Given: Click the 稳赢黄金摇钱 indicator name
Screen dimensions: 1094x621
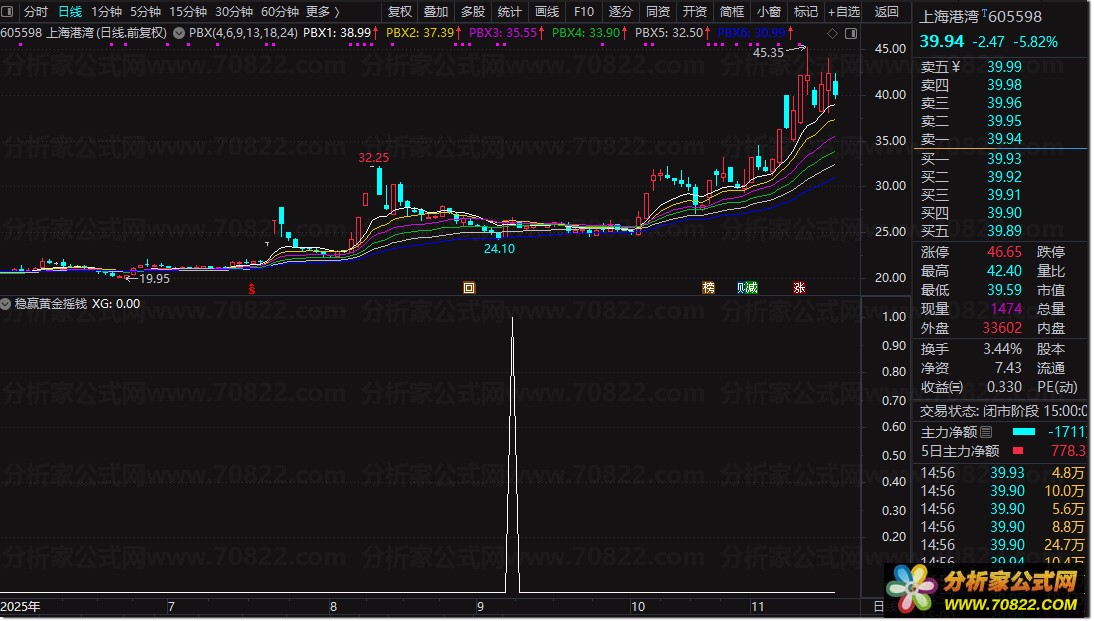Looking at the screenshot, I should [51, 304].
